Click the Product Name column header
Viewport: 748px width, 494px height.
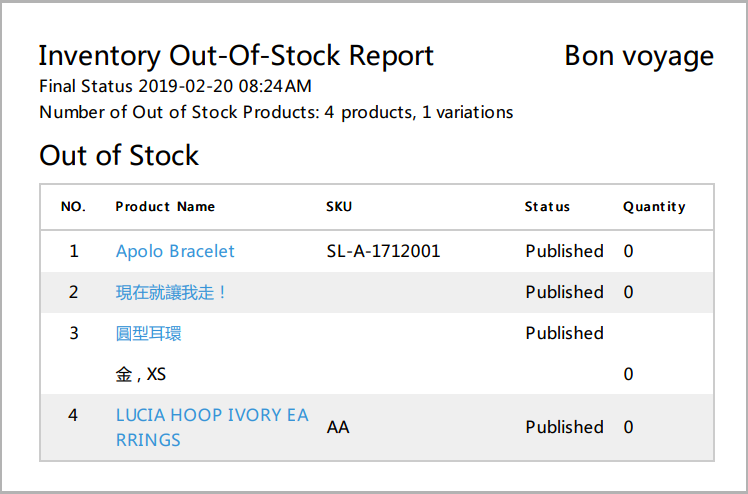165,206
